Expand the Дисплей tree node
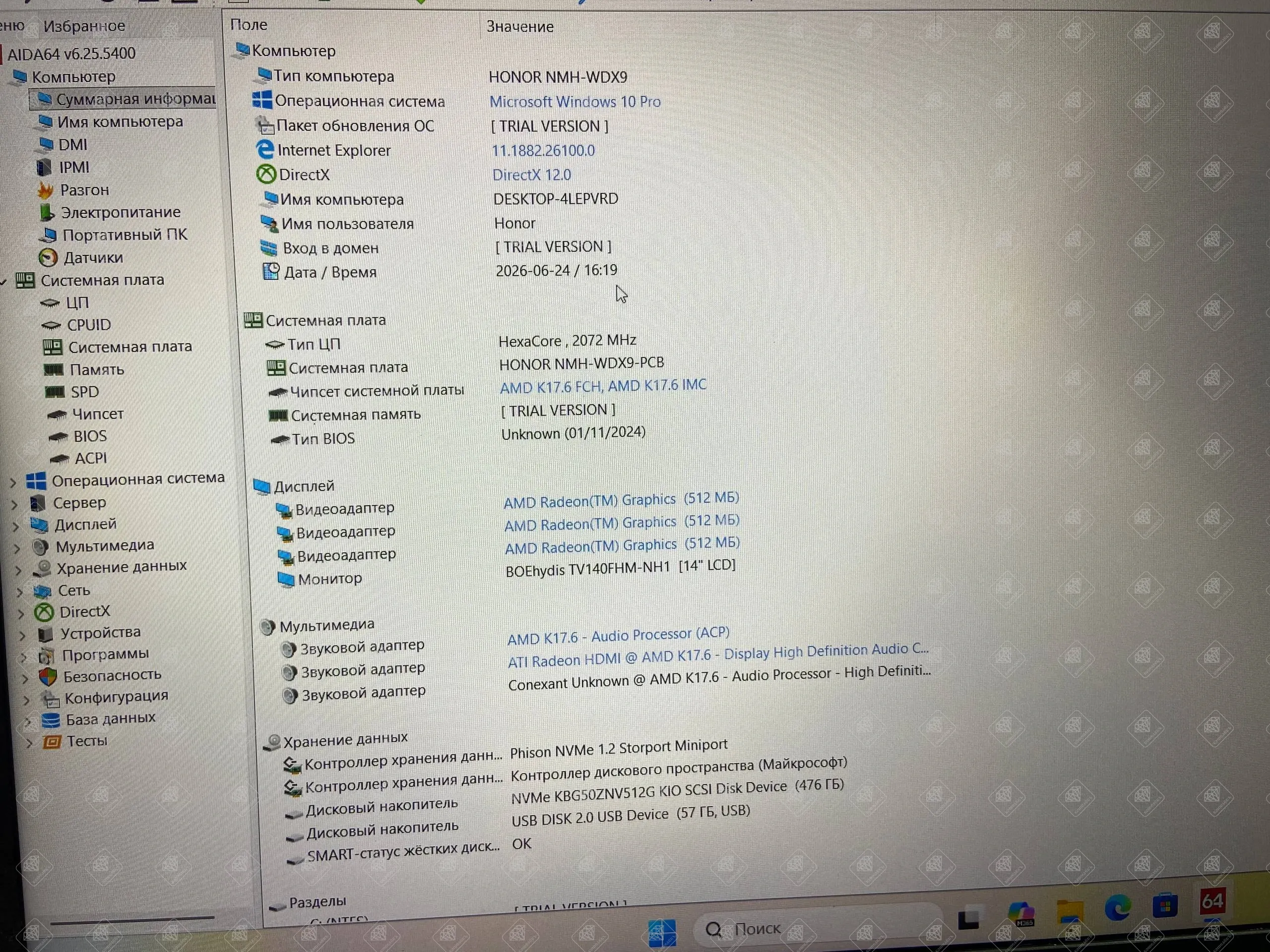Image resolution: width=1270 pixels, height=952 pixels. (16, 526)
